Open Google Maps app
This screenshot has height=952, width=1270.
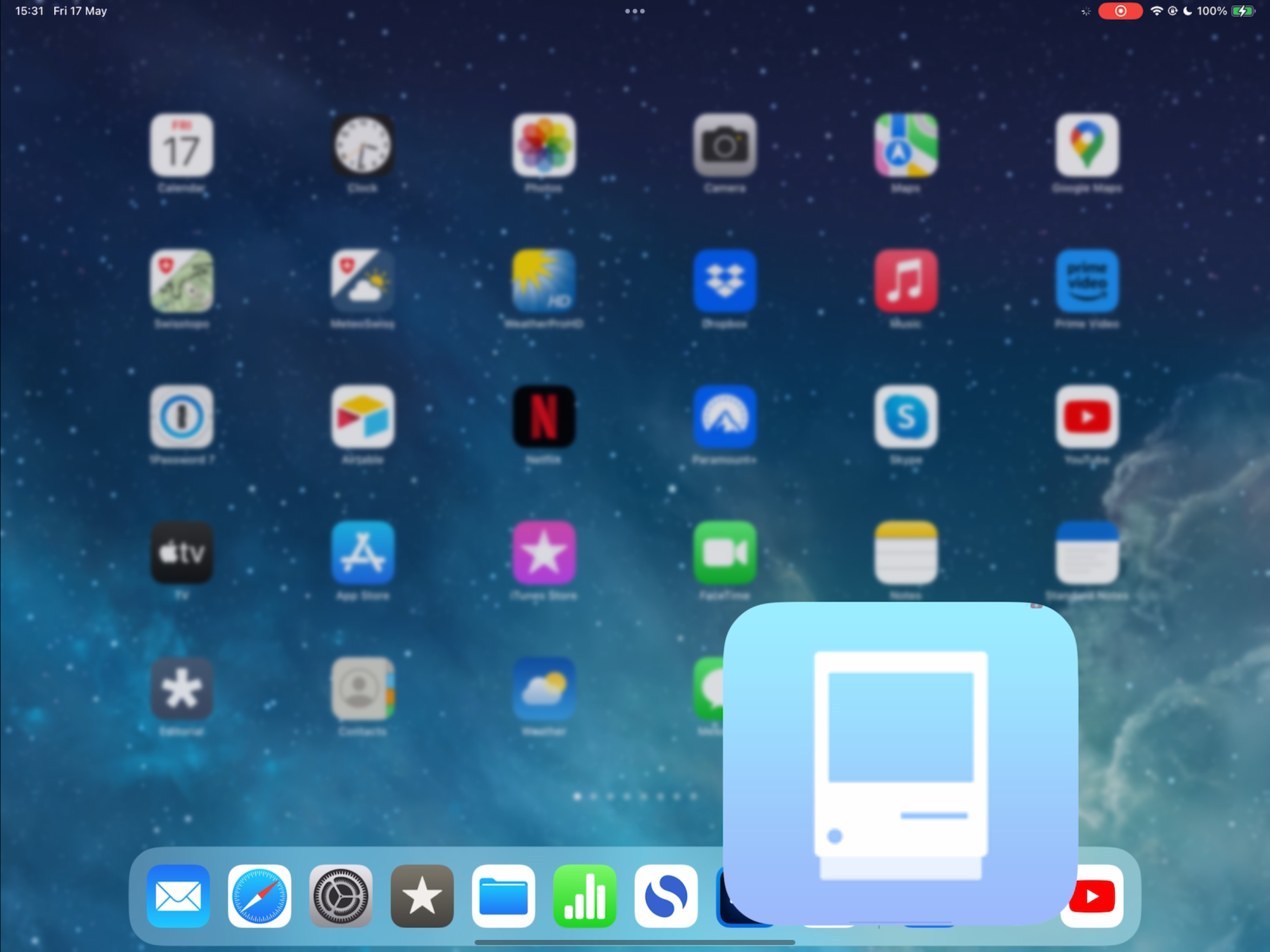pyautogui.click(x=1087, y=145)
